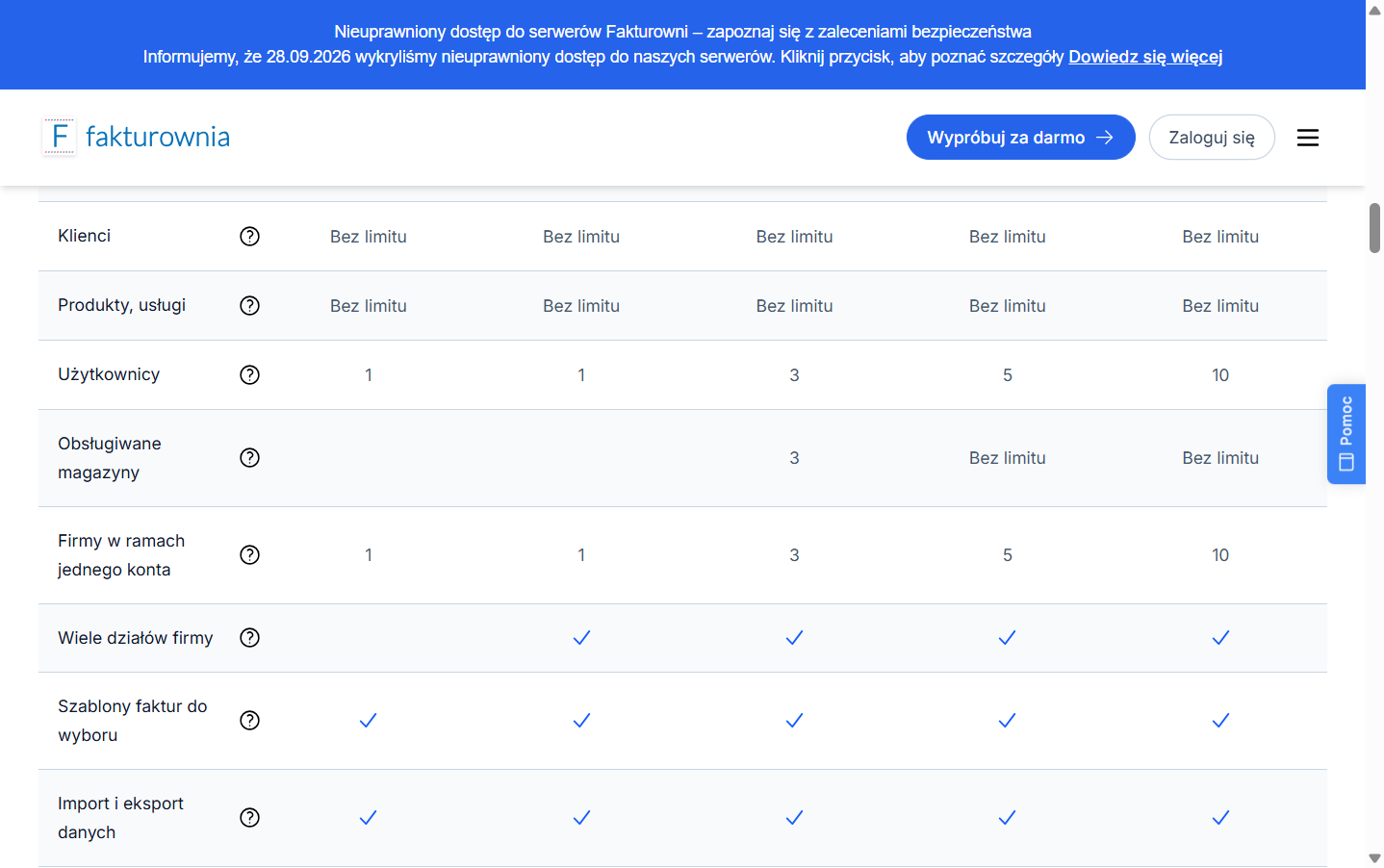Show info icon for Użytkownicy
The image size is (1384, 868).
tap(249, 374)
